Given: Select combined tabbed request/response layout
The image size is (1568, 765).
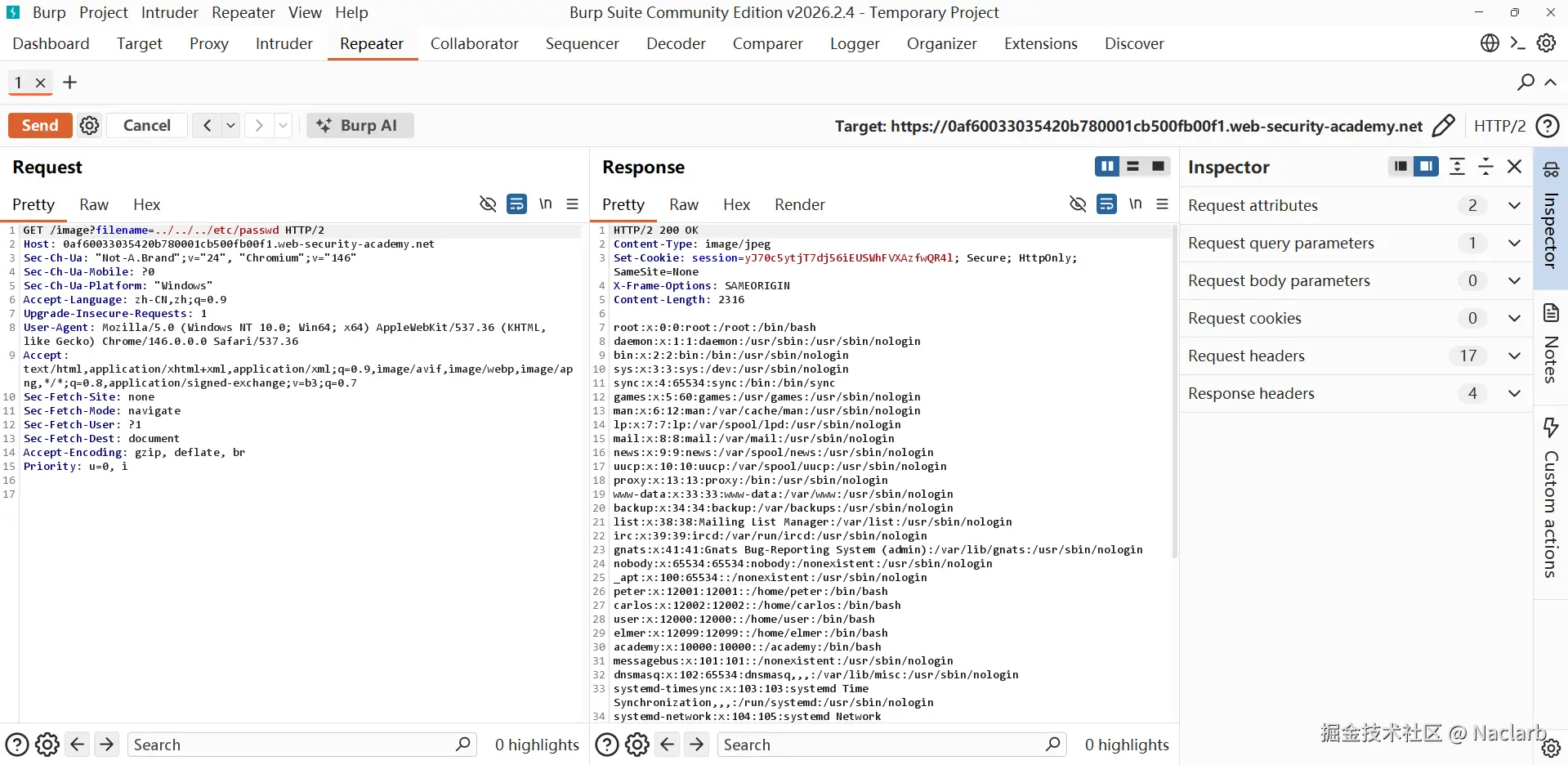Looking at the screenshot, I should 1158,167.
